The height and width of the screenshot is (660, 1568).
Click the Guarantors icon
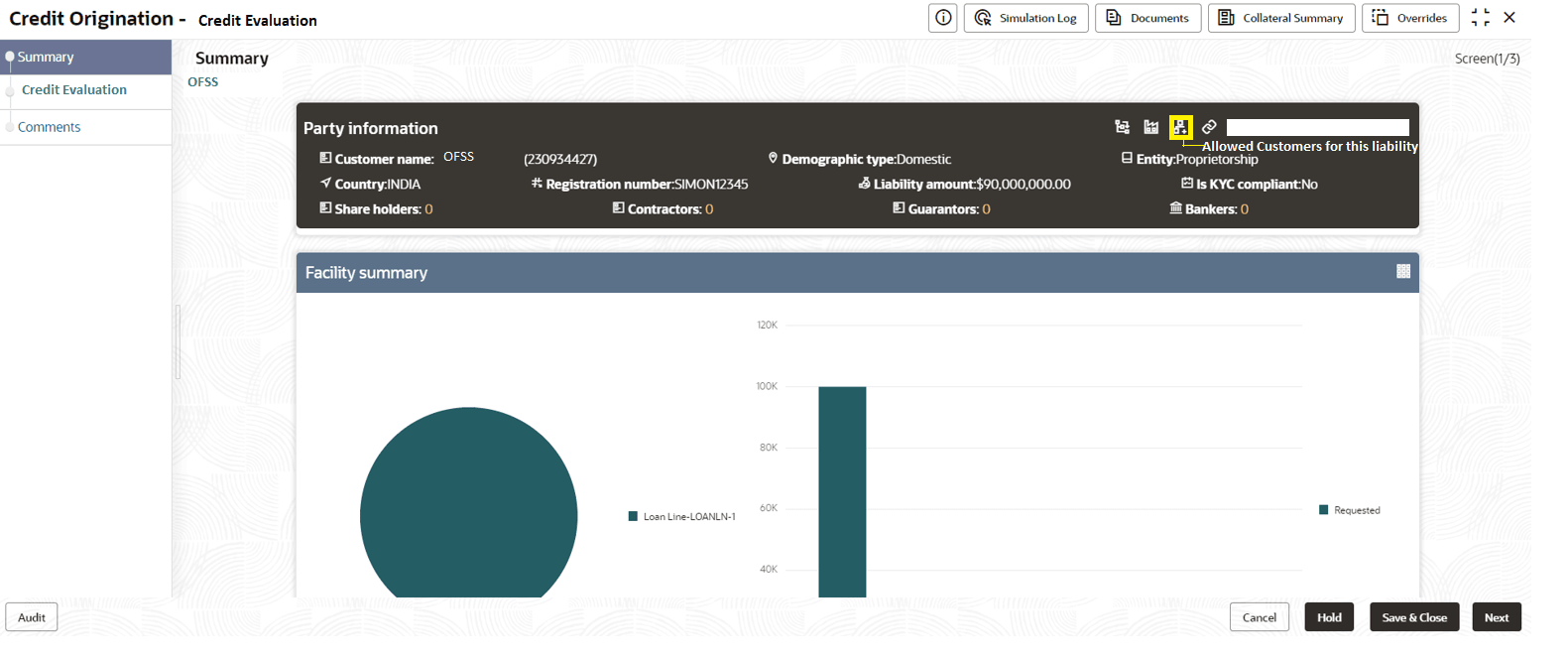coord(899,207)
